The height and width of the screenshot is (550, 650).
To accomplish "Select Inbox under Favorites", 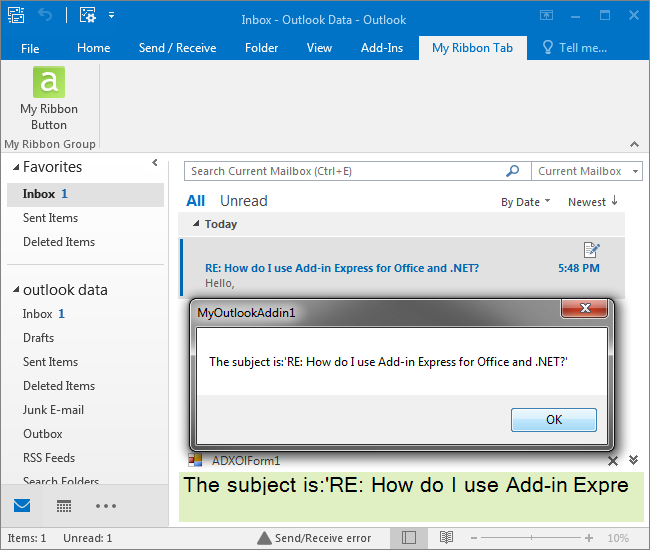I will [85, 194].
